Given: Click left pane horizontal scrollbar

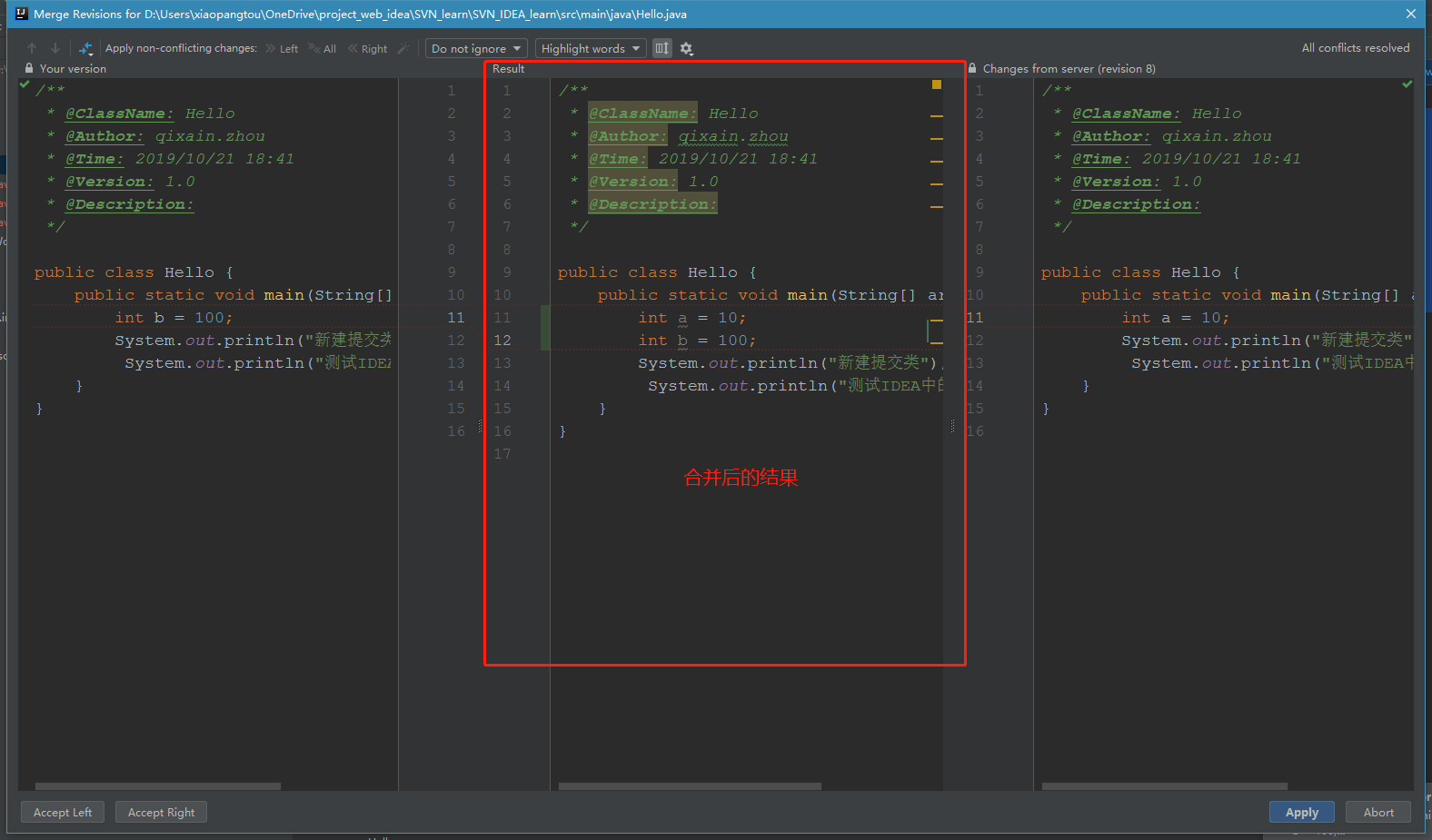Looking at the screenshot, I should pos(158,786).
